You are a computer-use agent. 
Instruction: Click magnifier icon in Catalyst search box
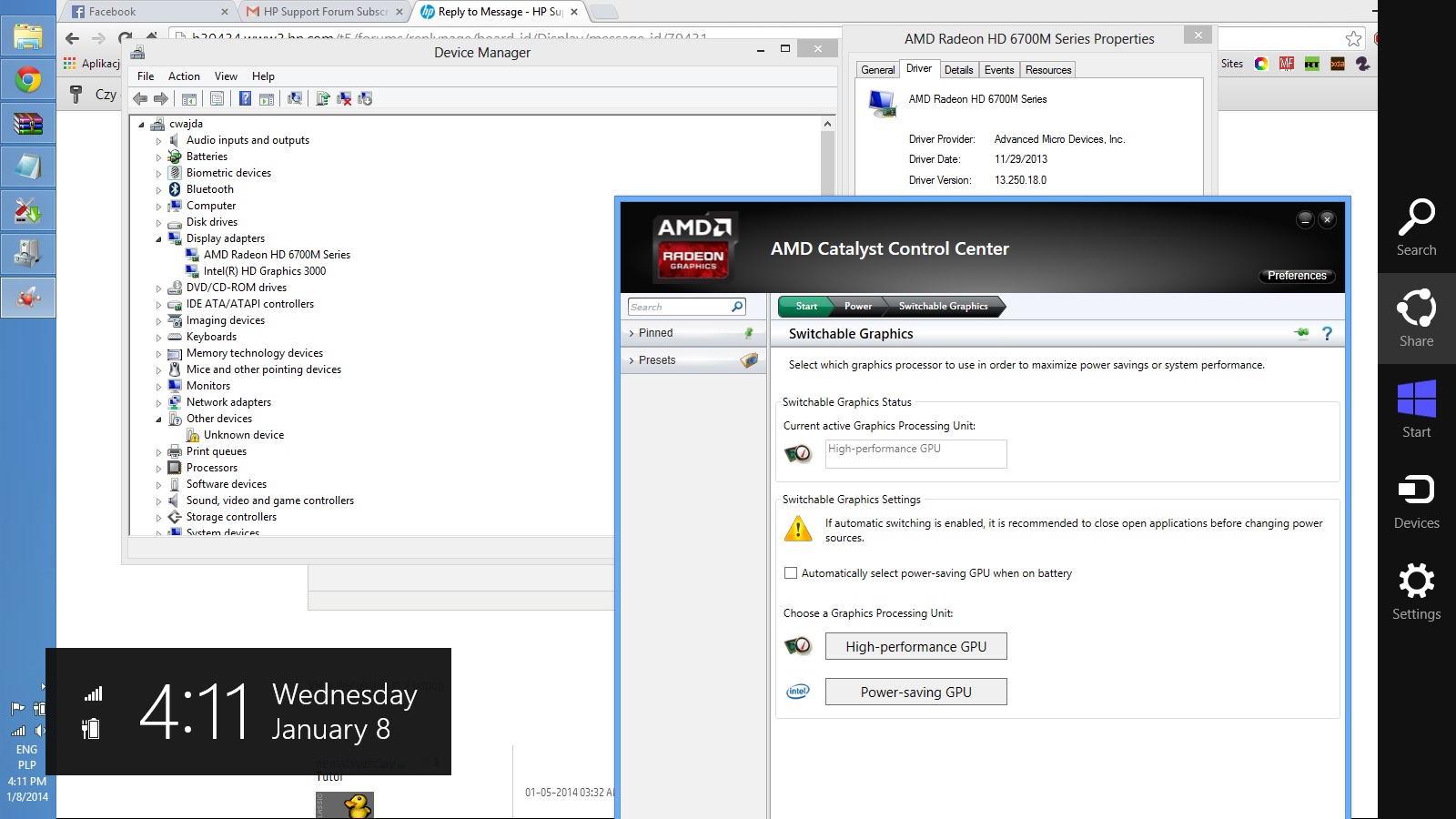[x=737, y=307]
